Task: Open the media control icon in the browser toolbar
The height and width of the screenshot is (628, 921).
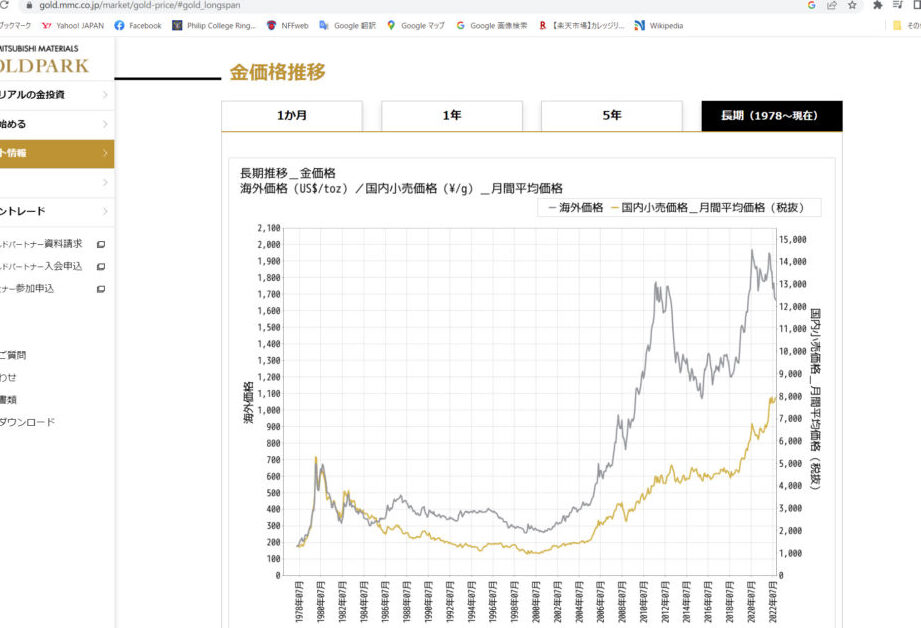Action: point(898,5)
